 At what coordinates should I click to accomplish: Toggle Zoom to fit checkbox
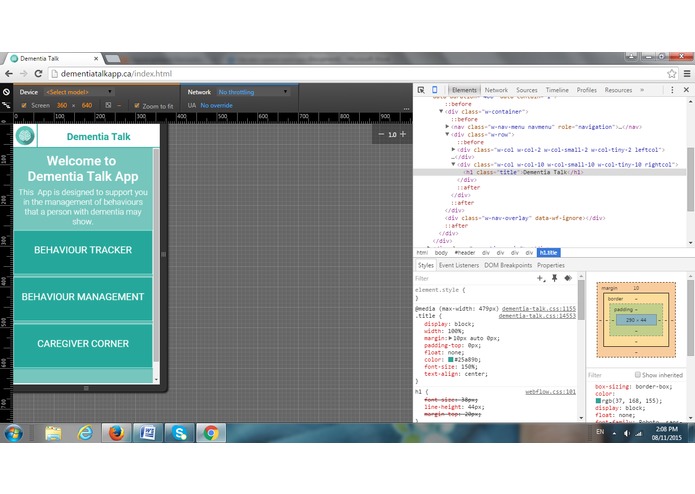[x=137, y=105]
